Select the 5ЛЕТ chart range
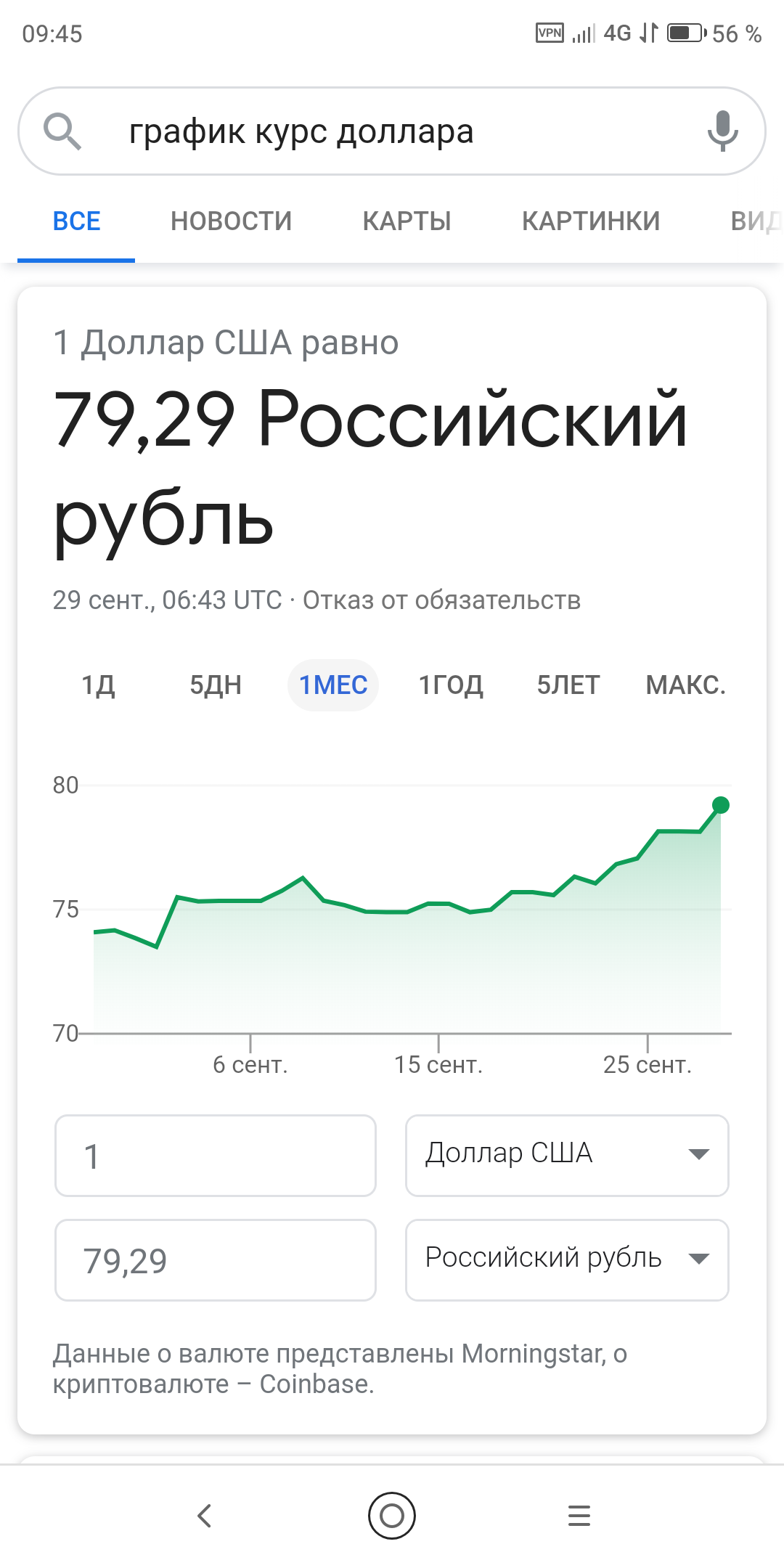Viewport: 784px width, 1568px height. point(568,685)
